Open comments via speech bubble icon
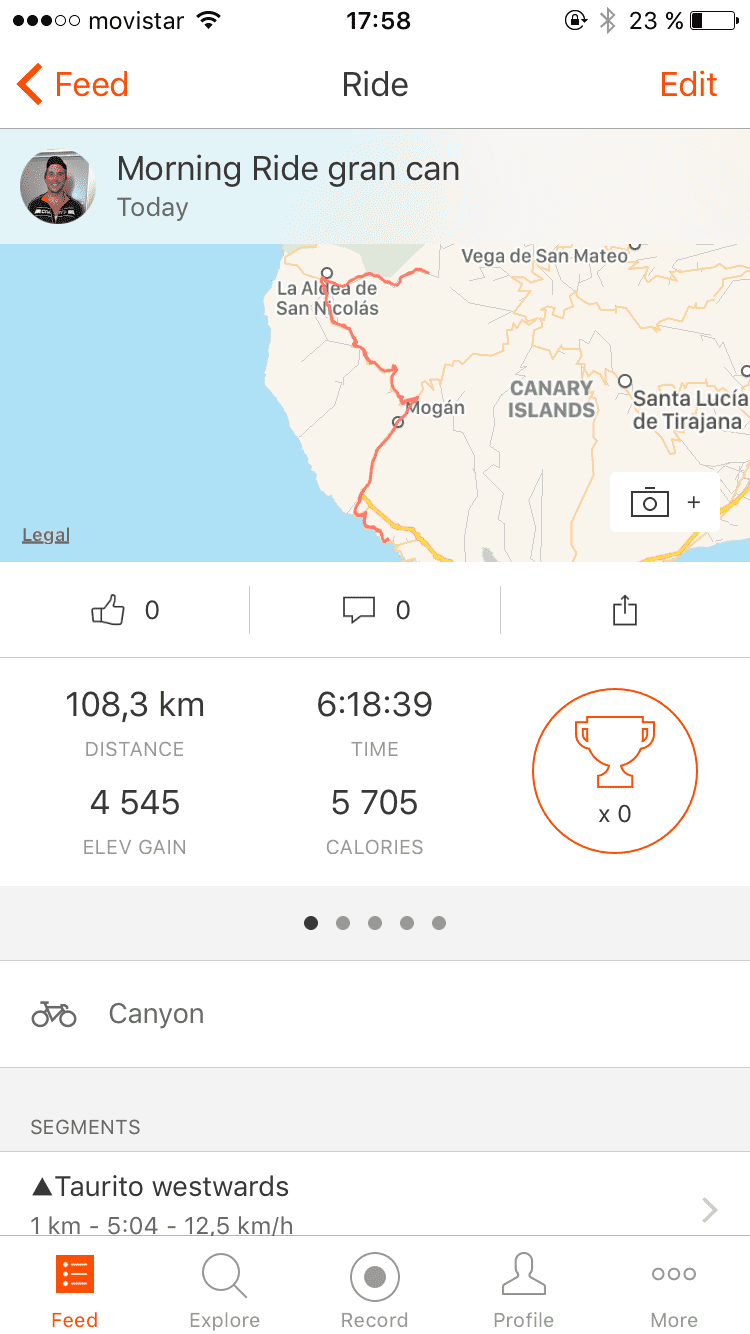This screenshot has width=750, height=1334. tap(359, 610)
